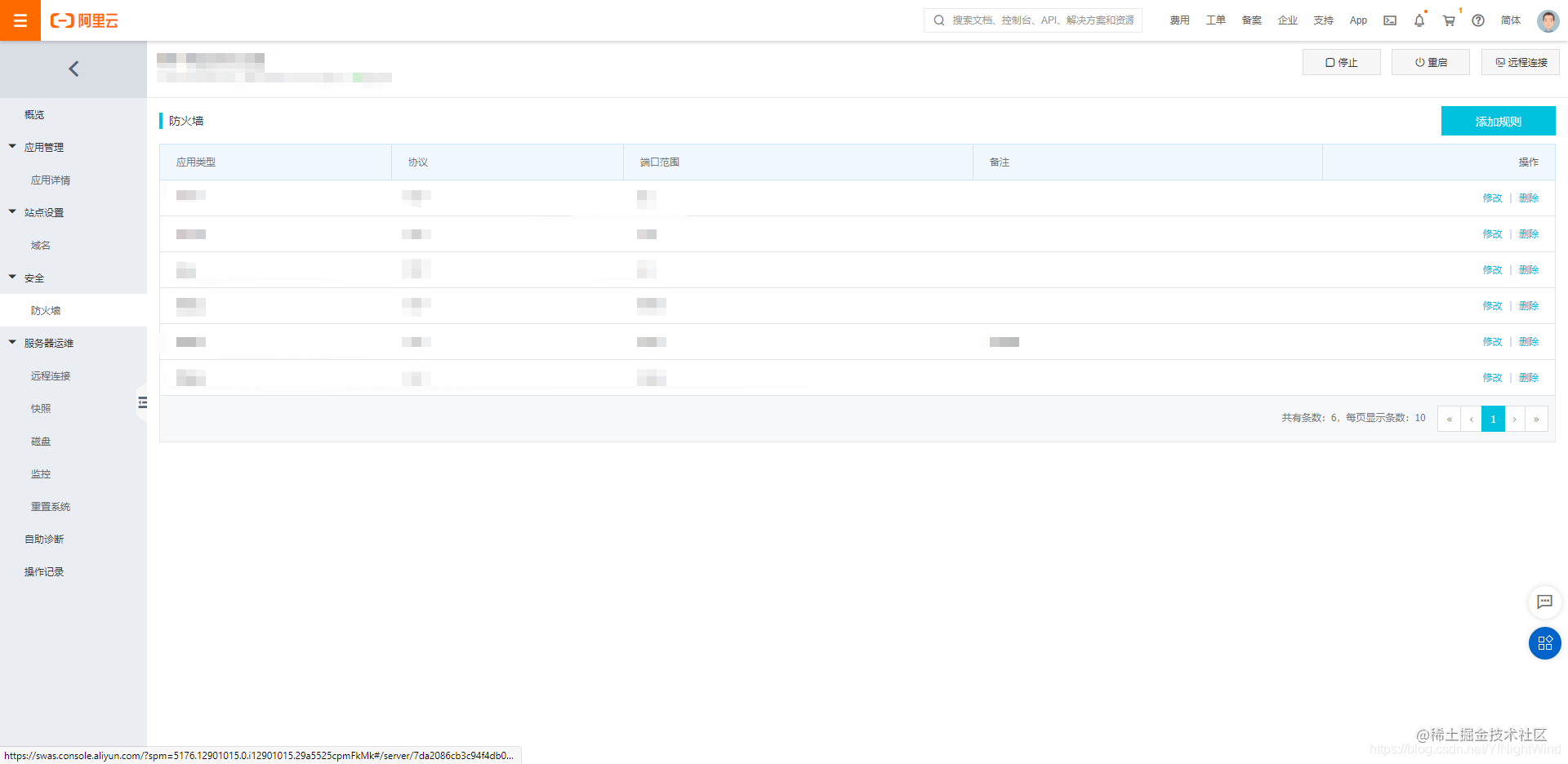The height and width of the screenshot is (764, 1568).
Task: Click 删除 in the fifth row with a remark
Action: coord(1529,342)
